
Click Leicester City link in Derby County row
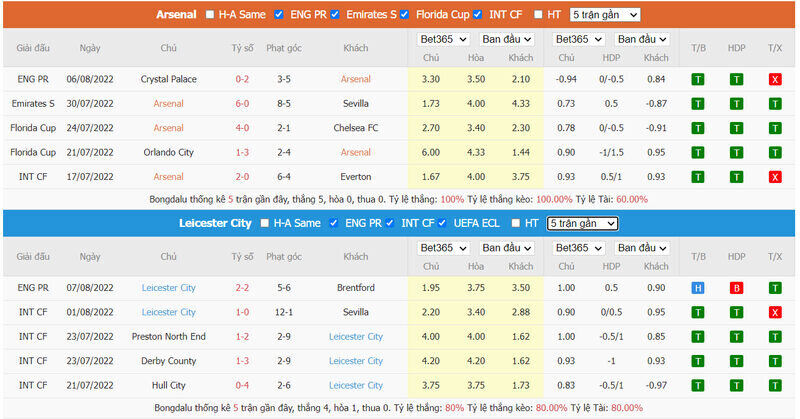[x=356, y=361]
